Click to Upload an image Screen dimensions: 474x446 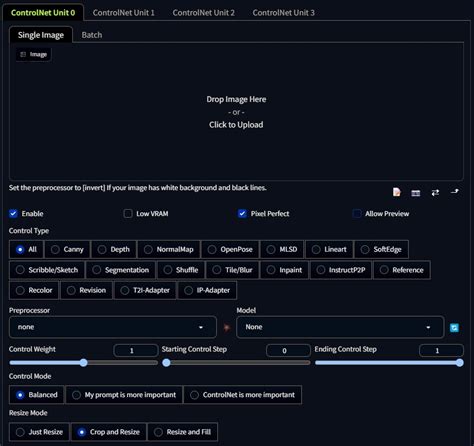[x=236, y=125]
